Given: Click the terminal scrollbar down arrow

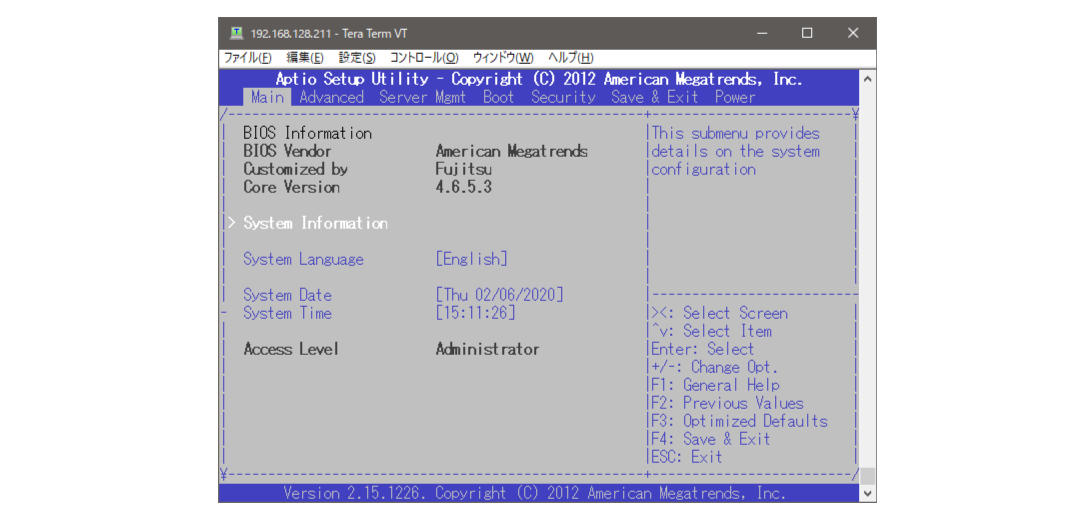Looking at the screenshot, I should point(868,494).
